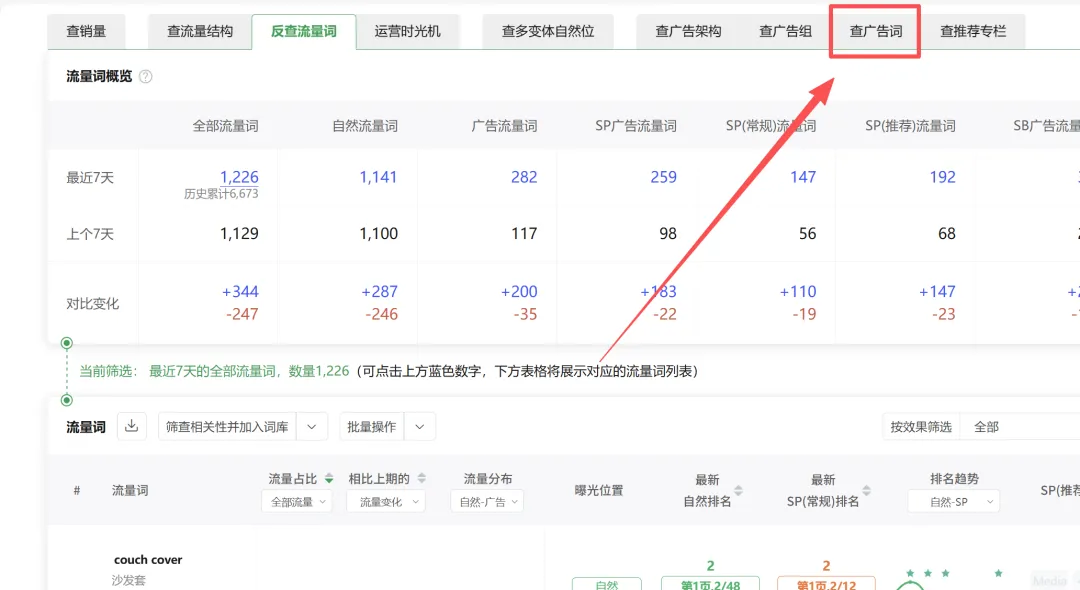Click the download icon beside 流量词
The image size is (1080, 590).
point(132,426)
